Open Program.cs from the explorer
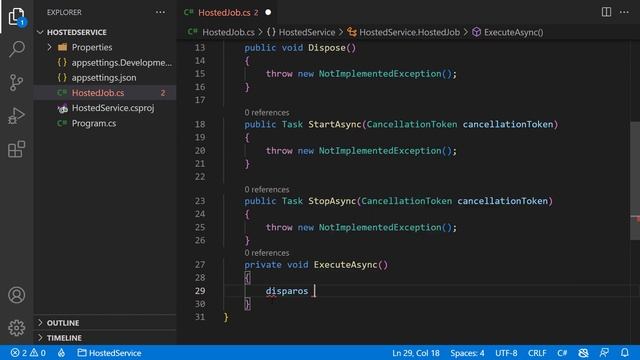This screenshot has height=360, width=640. point(94,123)
